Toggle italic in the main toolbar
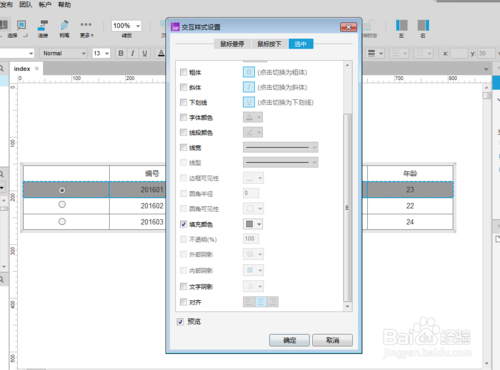500x370 pixels. [133, 53]
